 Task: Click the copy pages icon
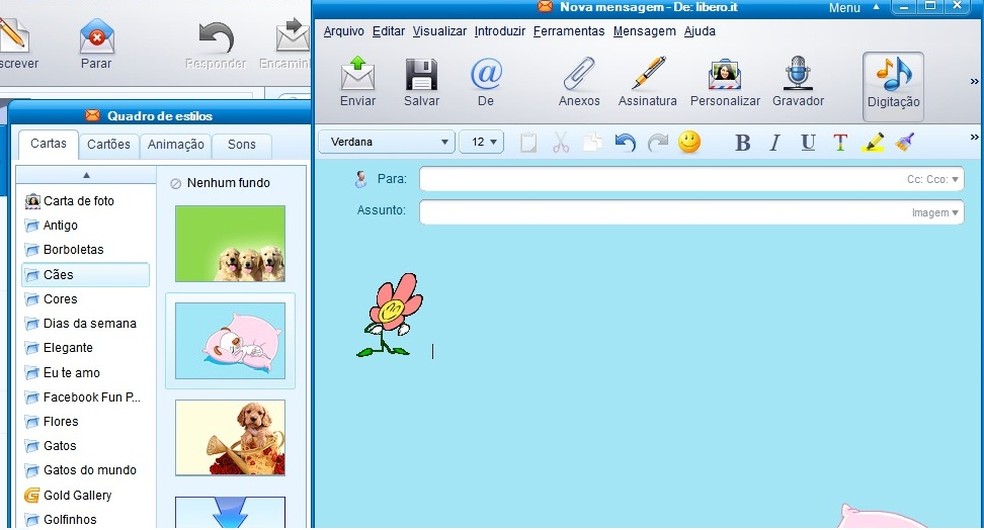tap(592, 142)
